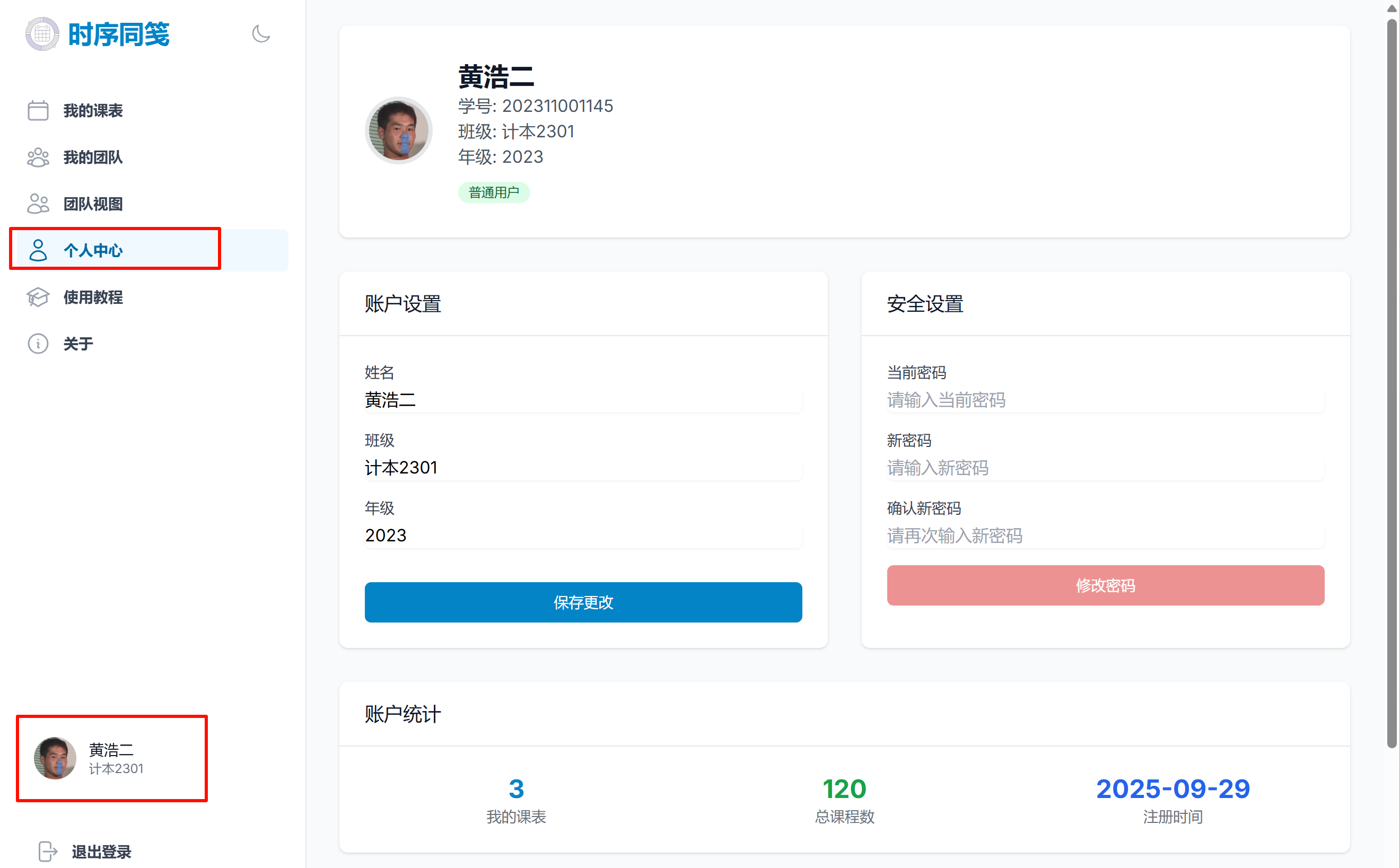Select the 团队视图 people icon
This screenshot has height=868, width=1400.
click(x=38, y=204)
